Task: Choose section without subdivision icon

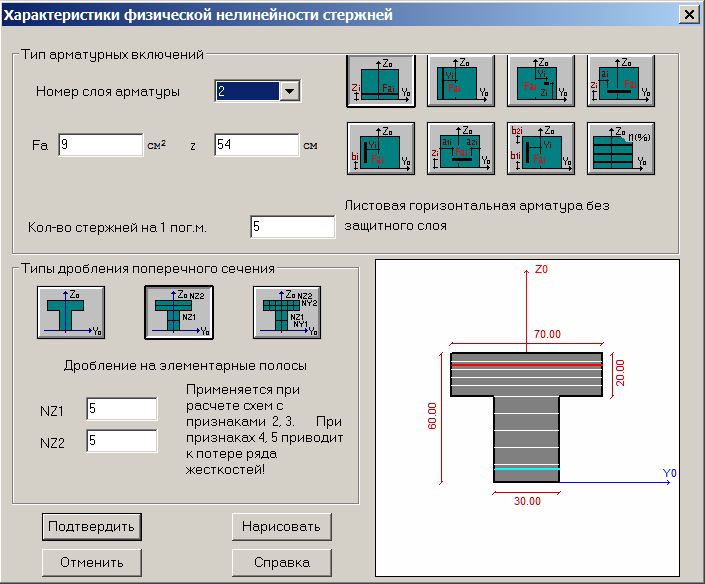Action: click(x=71, y=312)
